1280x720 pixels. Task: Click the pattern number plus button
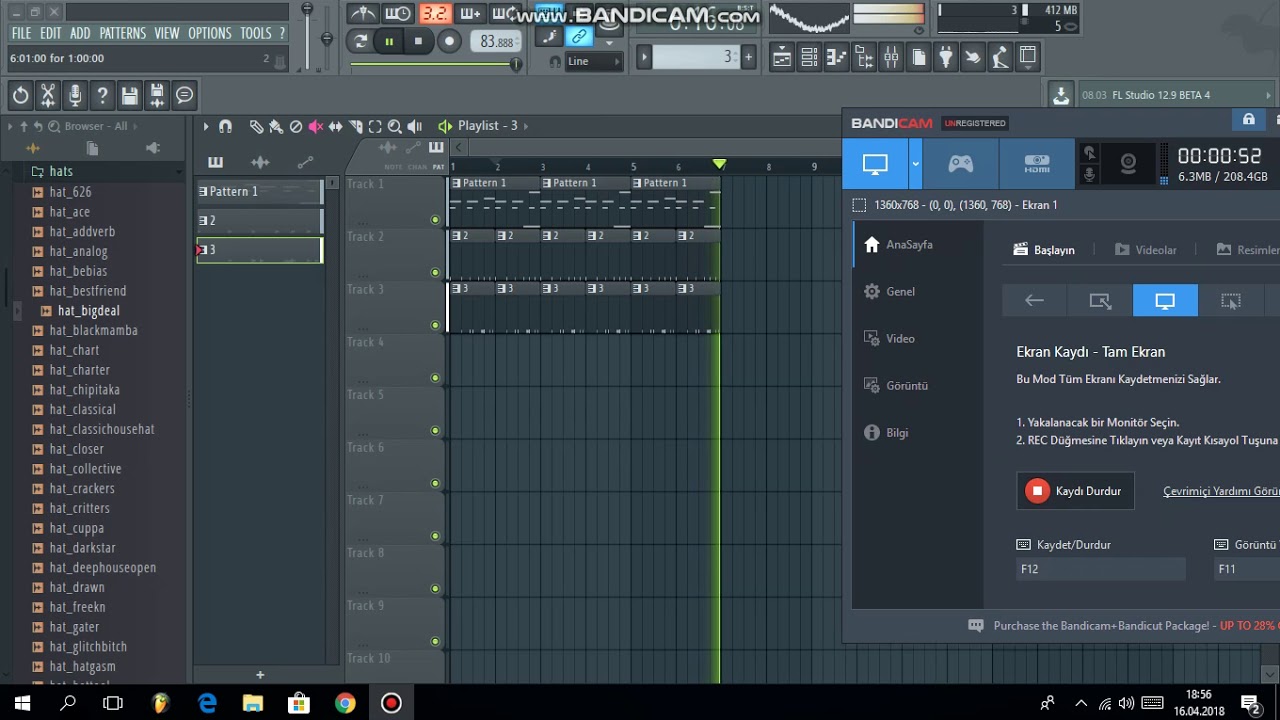pyautogui.click(x=748, y=57)
